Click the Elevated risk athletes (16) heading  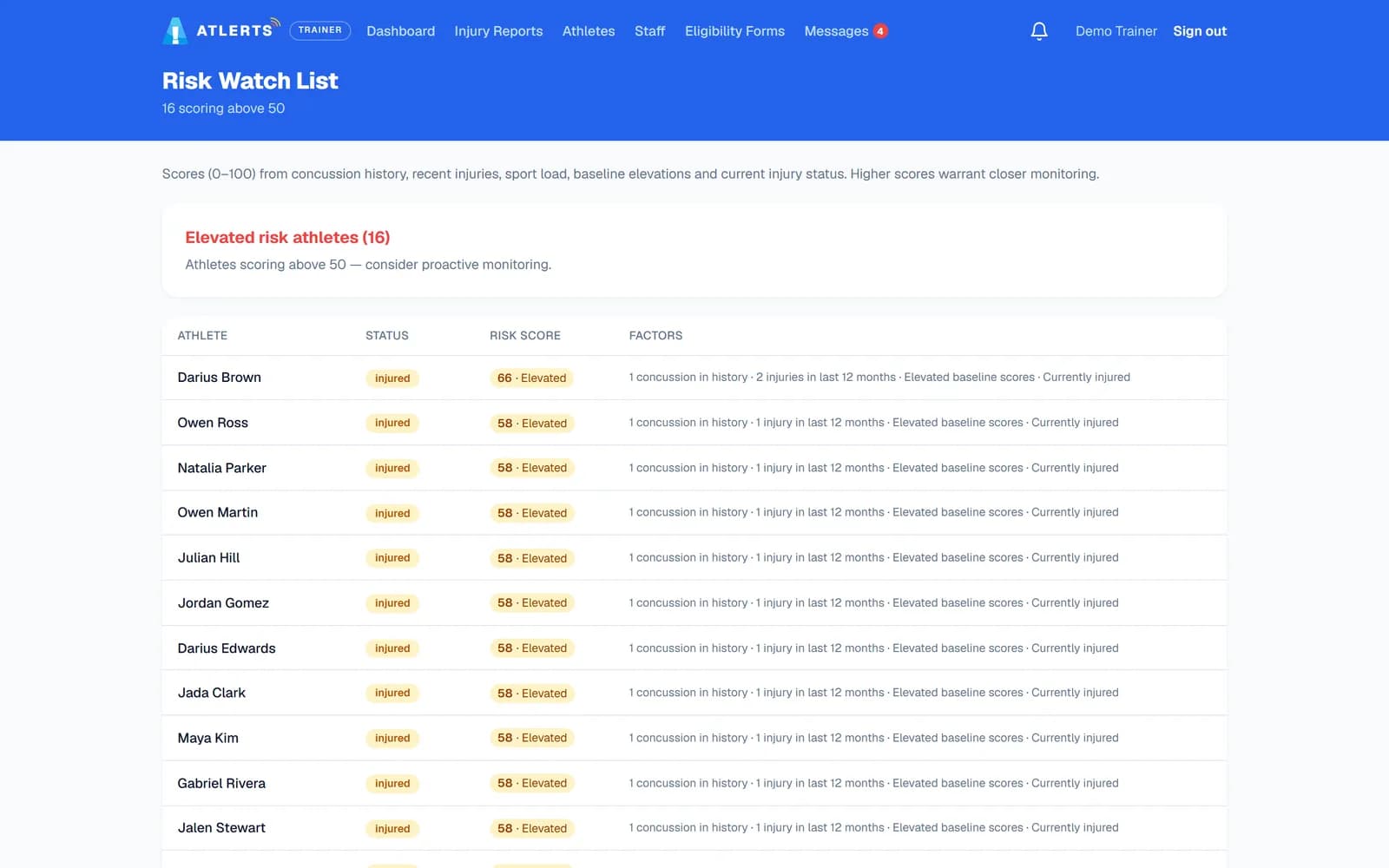287,237
